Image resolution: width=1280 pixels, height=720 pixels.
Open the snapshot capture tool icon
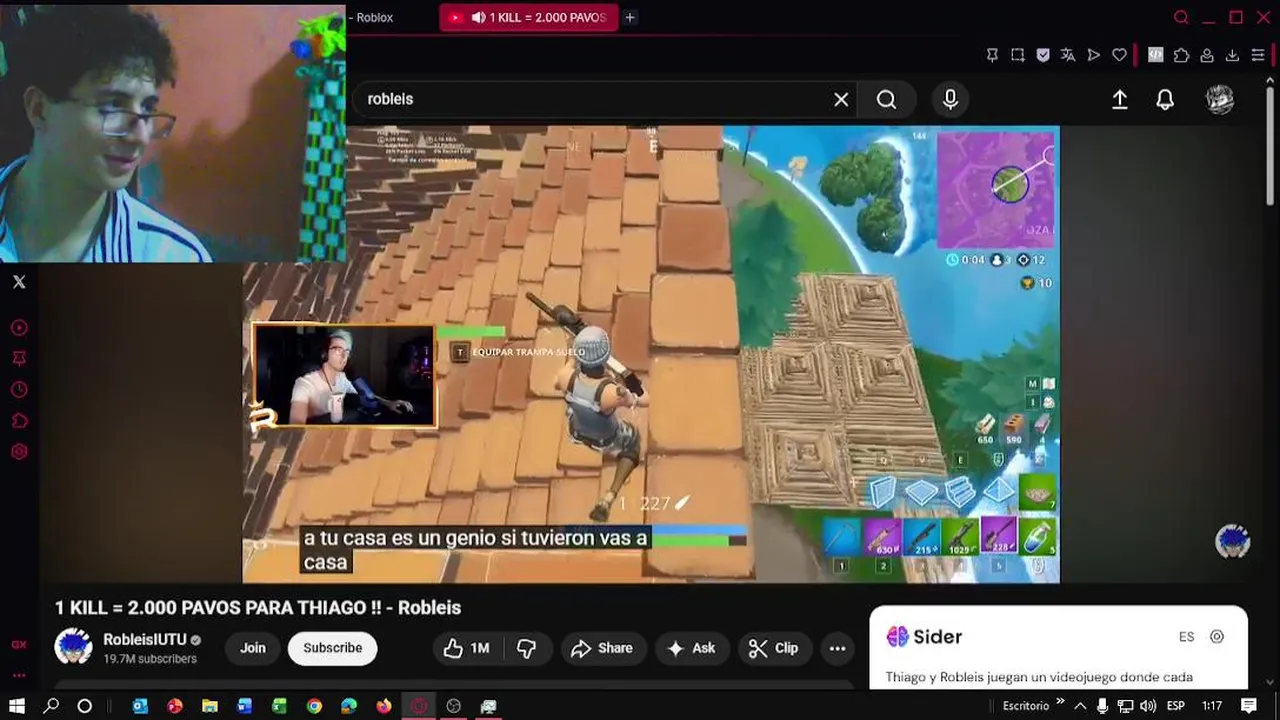(x=1017, y=55)
